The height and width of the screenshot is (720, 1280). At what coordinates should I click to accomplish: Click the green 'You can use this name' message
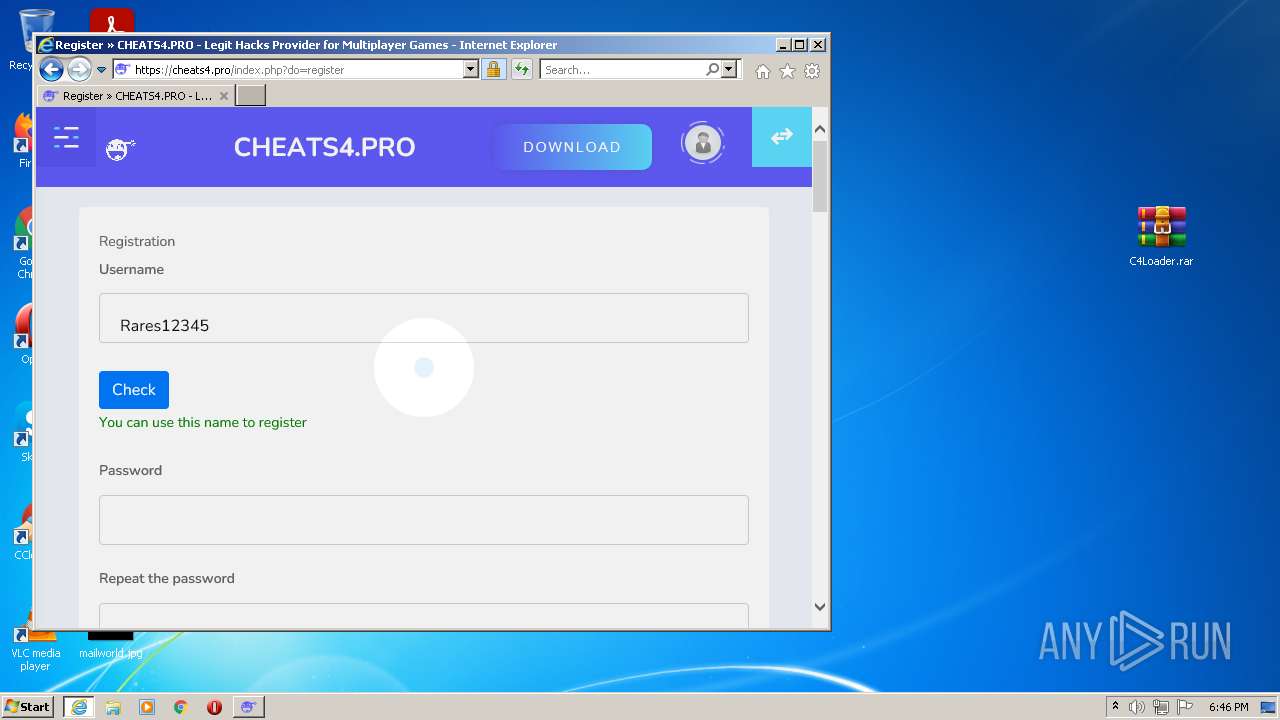click(x=203, y=422)
